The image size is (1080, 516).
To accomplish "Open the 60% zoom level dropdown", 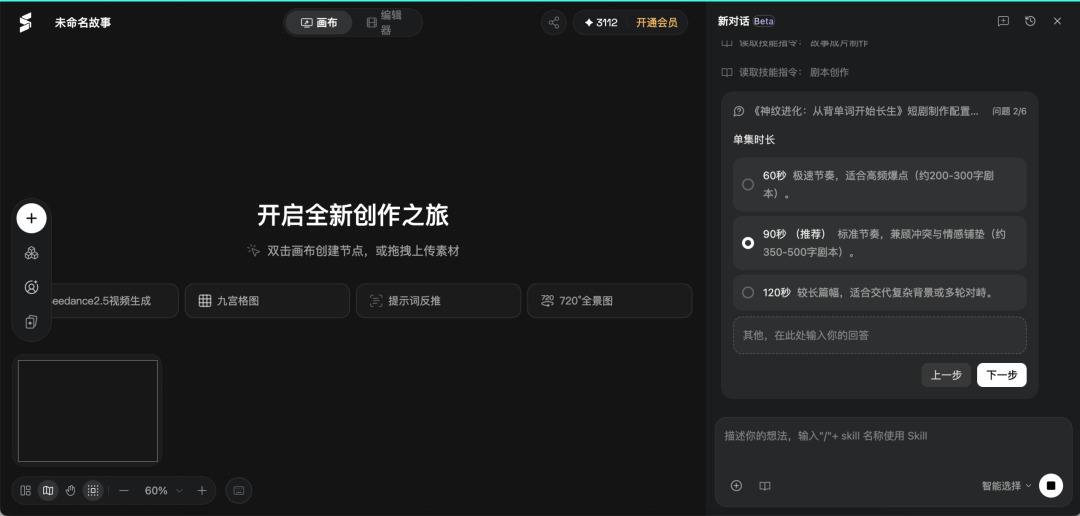I will point(163,491).
